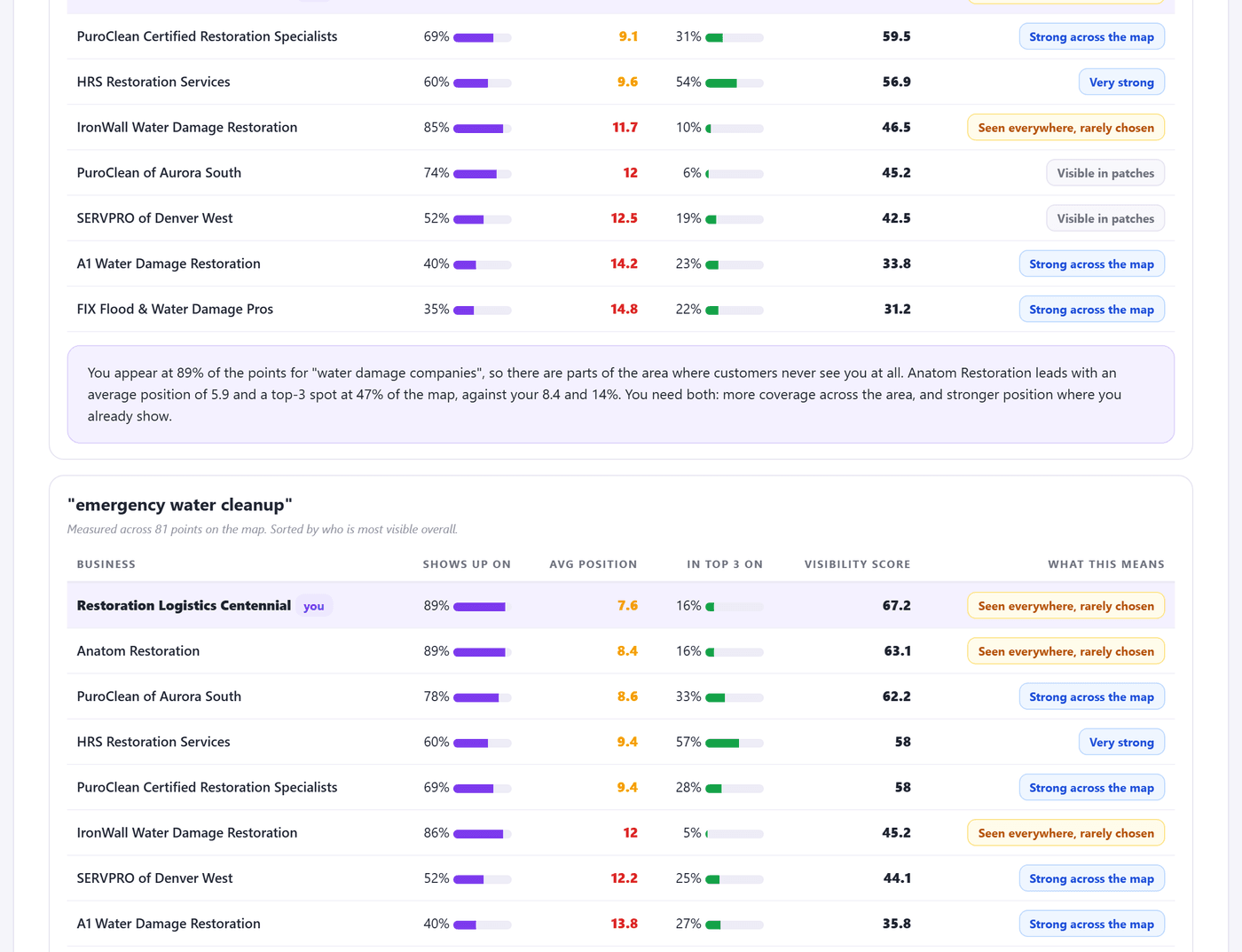Click "Strong across the map" badge beside score 59.5

pos(1091,37)
